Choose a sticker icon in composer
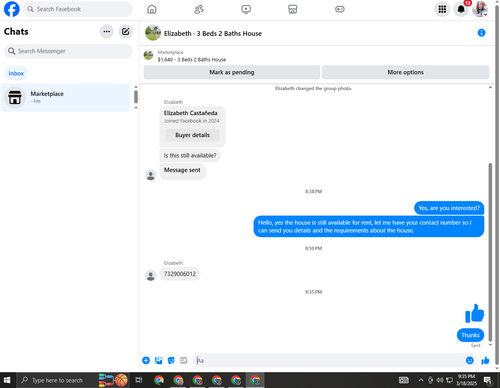The width and height of the screenshot is (500, 388). pyautogui.click(x=171, y=360)
